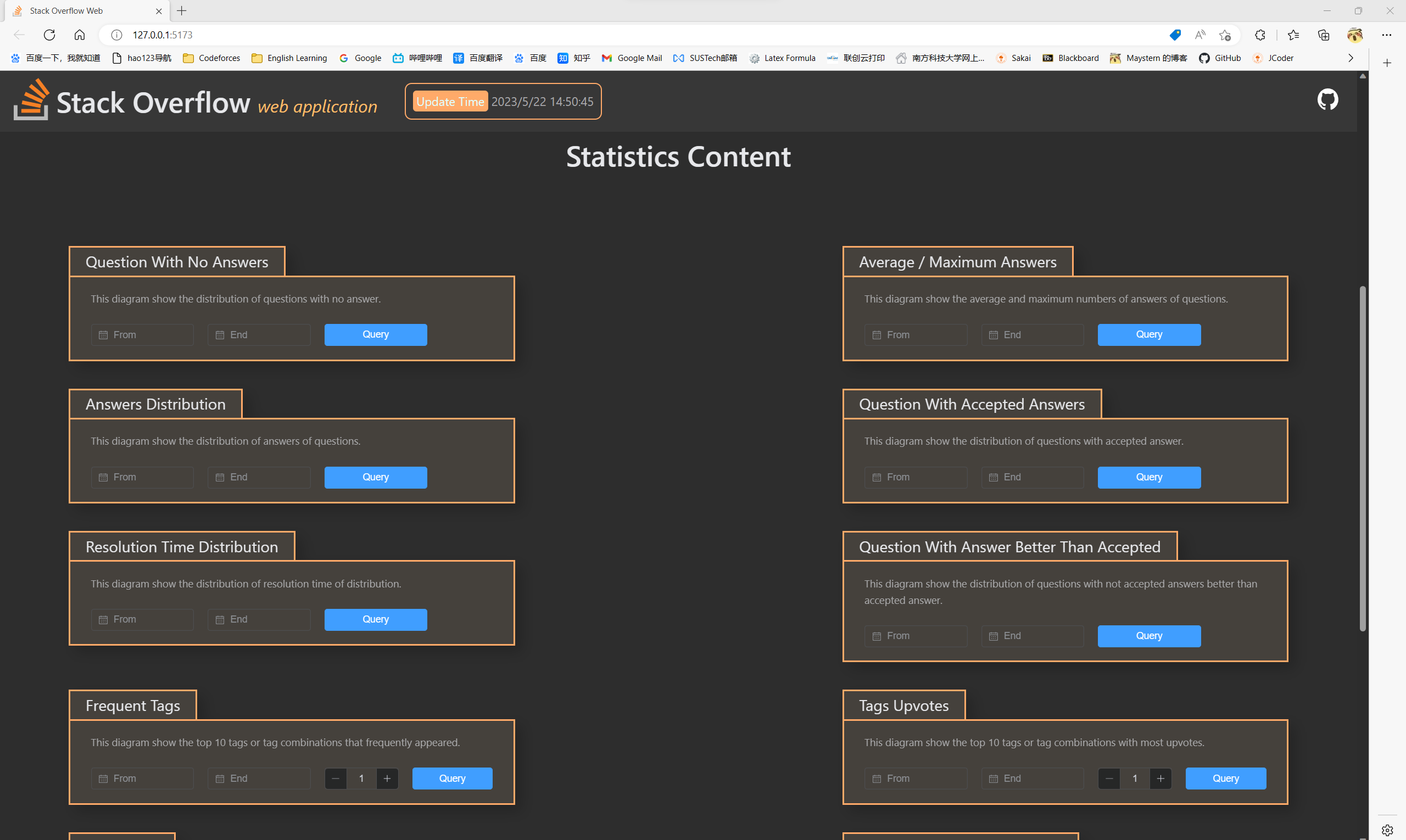The width and height of the screenshot is (1406, 840).
Task: Click the page's vertical scrollbar thumb
Action: [x=1363, y=458]
